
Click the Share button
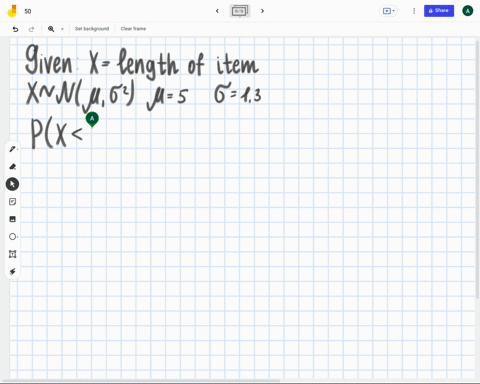439,11
